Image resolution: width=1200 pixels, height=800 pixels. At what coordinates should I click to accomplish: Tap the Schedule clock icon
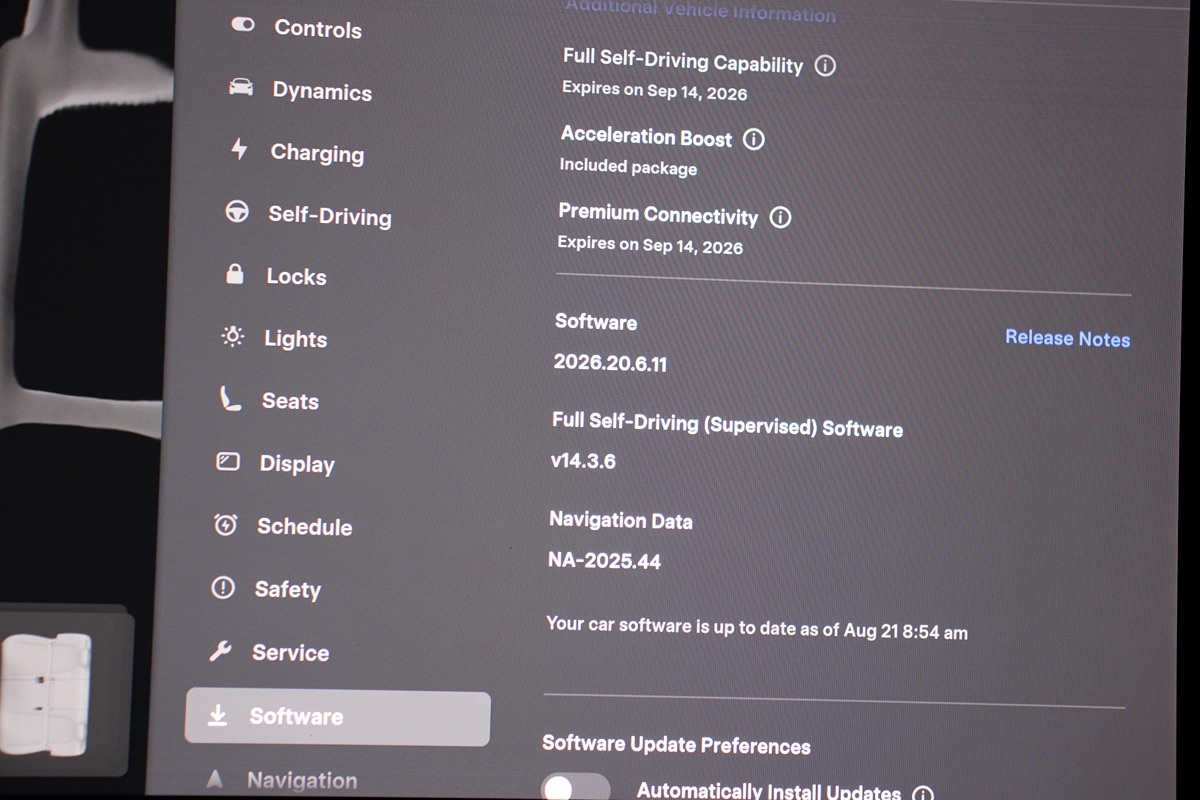click(226, 525)
